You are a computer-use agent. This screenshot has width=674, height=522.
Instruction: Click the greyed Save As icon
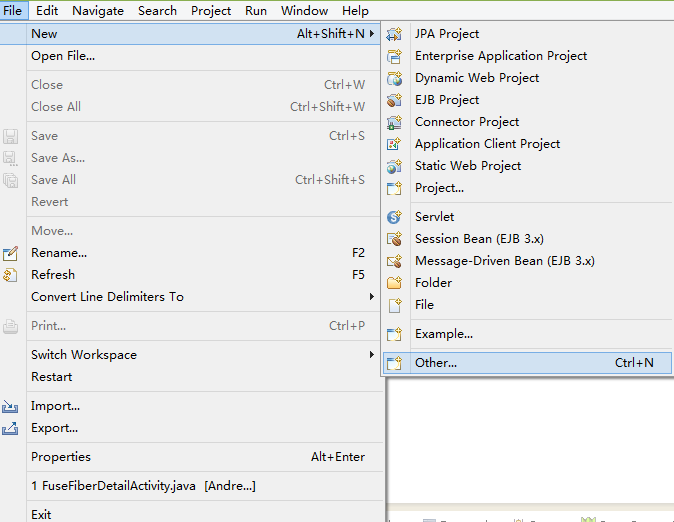(10, 158)
